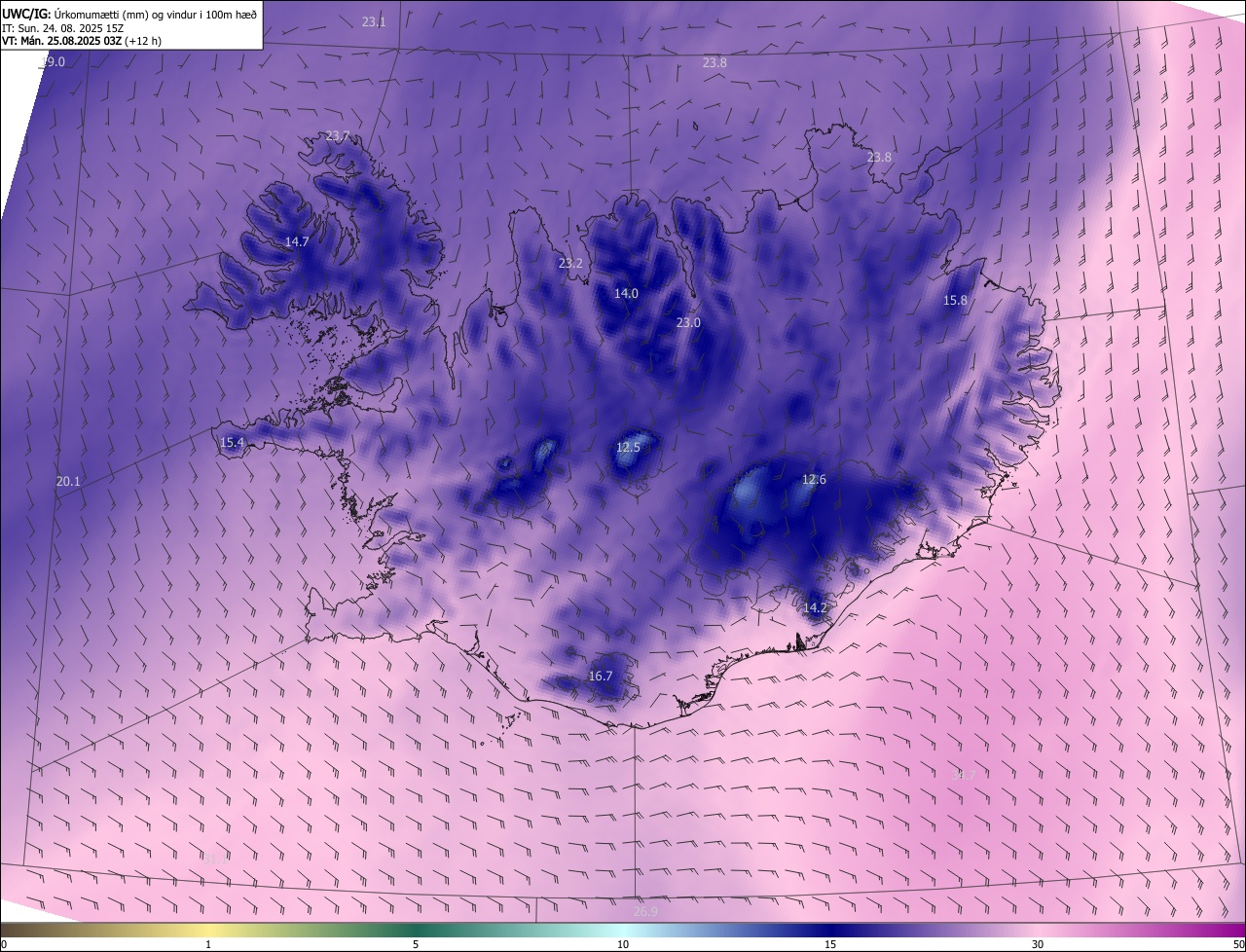Click the 23.2 value label
The image size is (1246, 952).
(x=570, y=264)
